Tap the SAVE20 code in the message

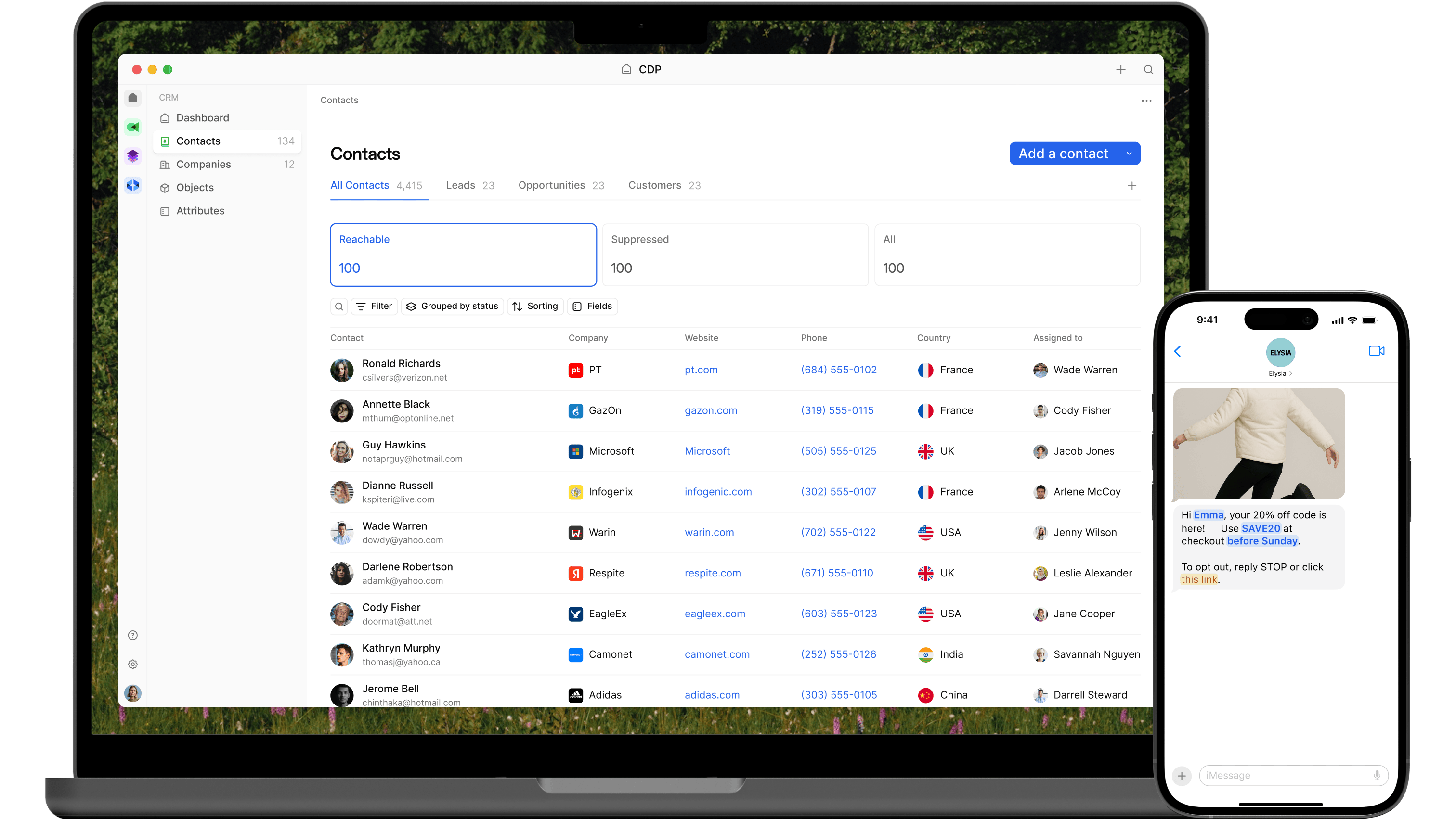pos(1261,529)
